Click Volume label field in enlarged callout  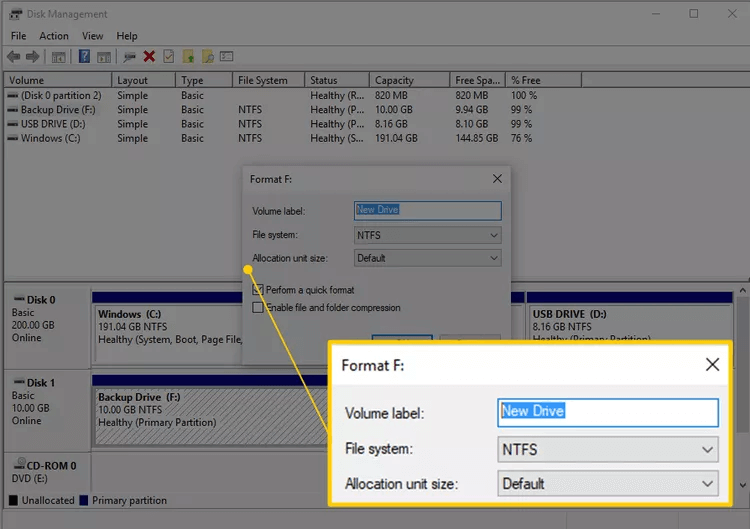608,412
